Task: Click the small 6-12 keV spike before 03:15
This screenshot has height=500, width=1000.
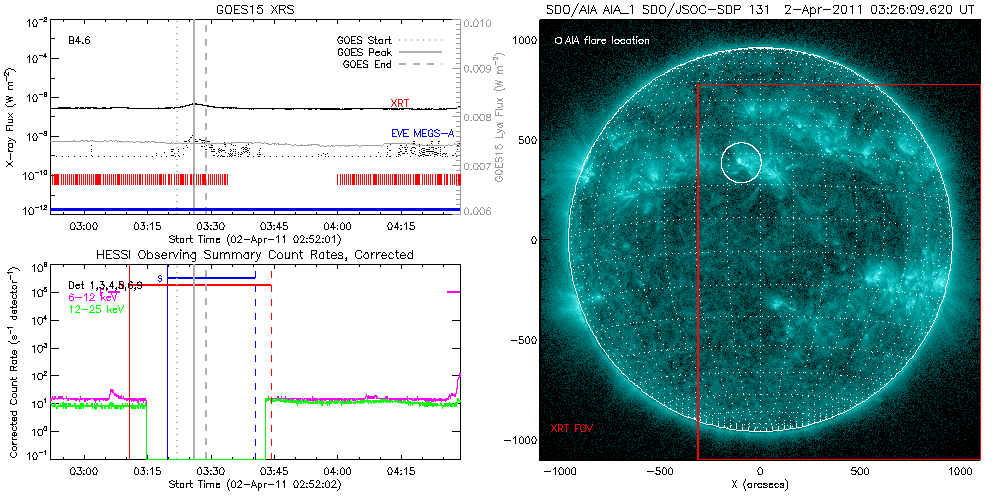Action: 112,392
